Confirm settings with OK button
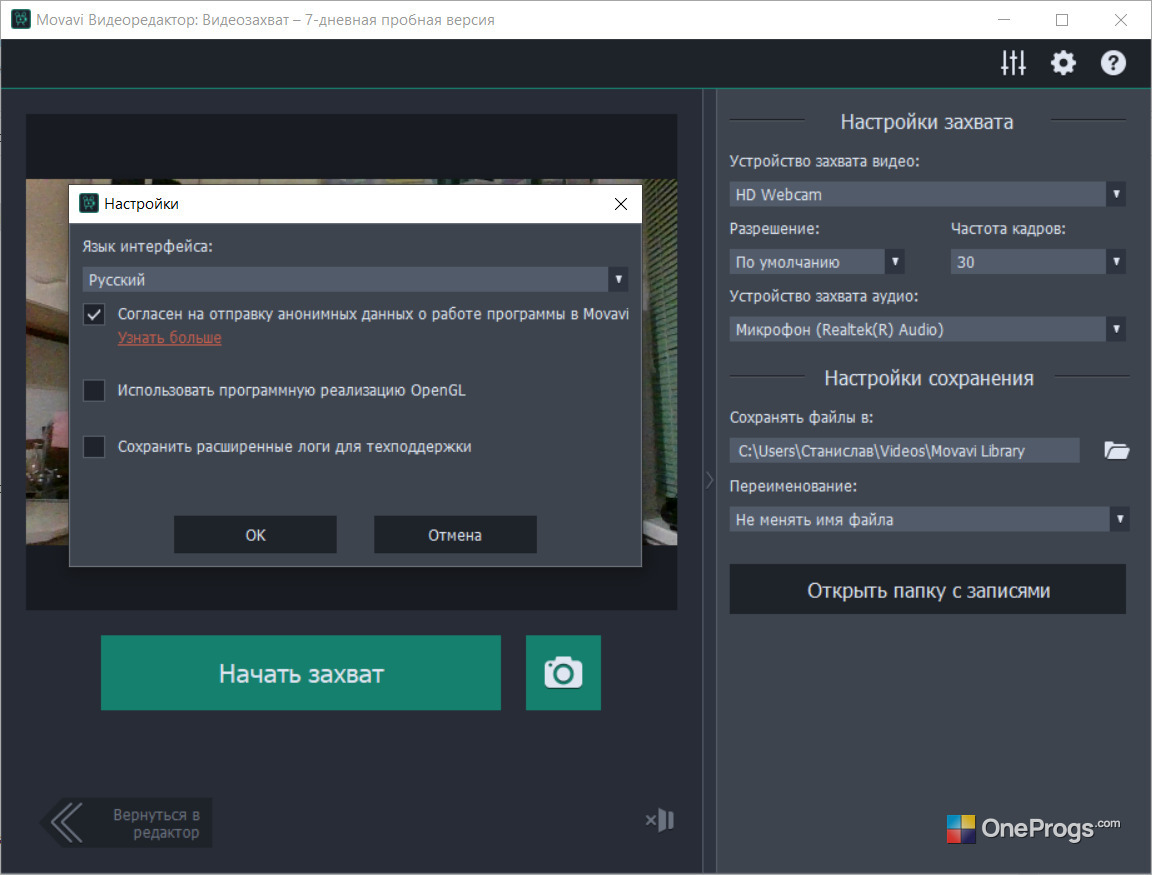1152x875 pixels. pyautogui.click(x=255, y=534)
